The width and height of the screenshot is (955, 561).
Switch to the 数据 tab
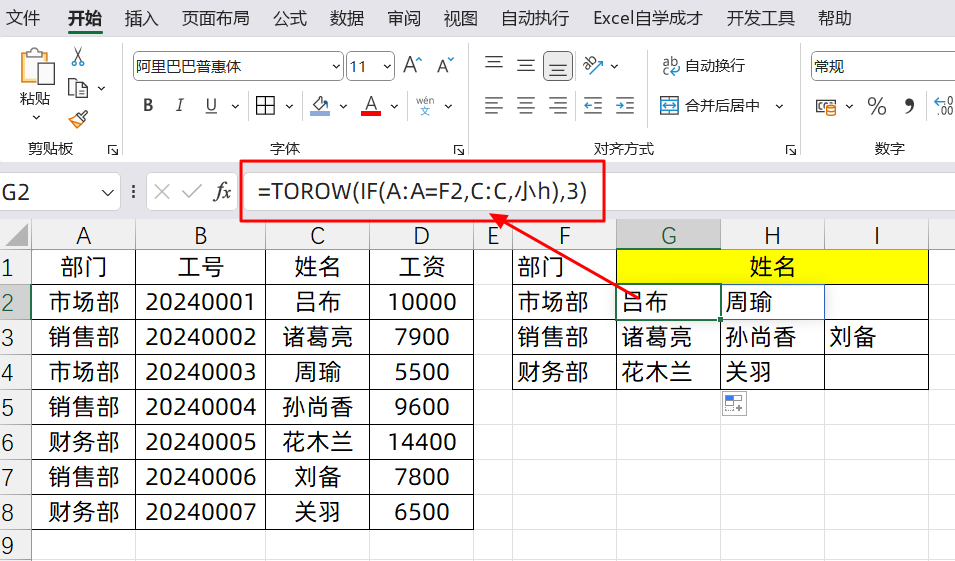tap(347, 18)
